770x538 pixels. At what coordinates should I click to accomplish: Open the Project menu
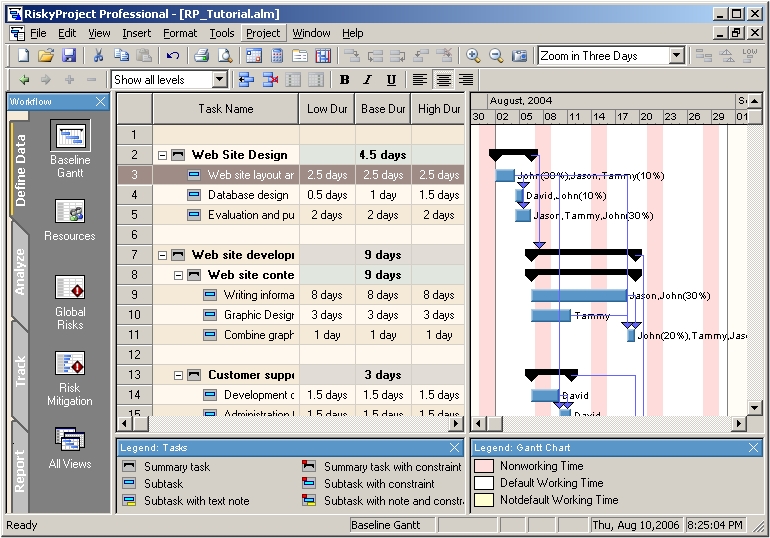coord(263,33)
